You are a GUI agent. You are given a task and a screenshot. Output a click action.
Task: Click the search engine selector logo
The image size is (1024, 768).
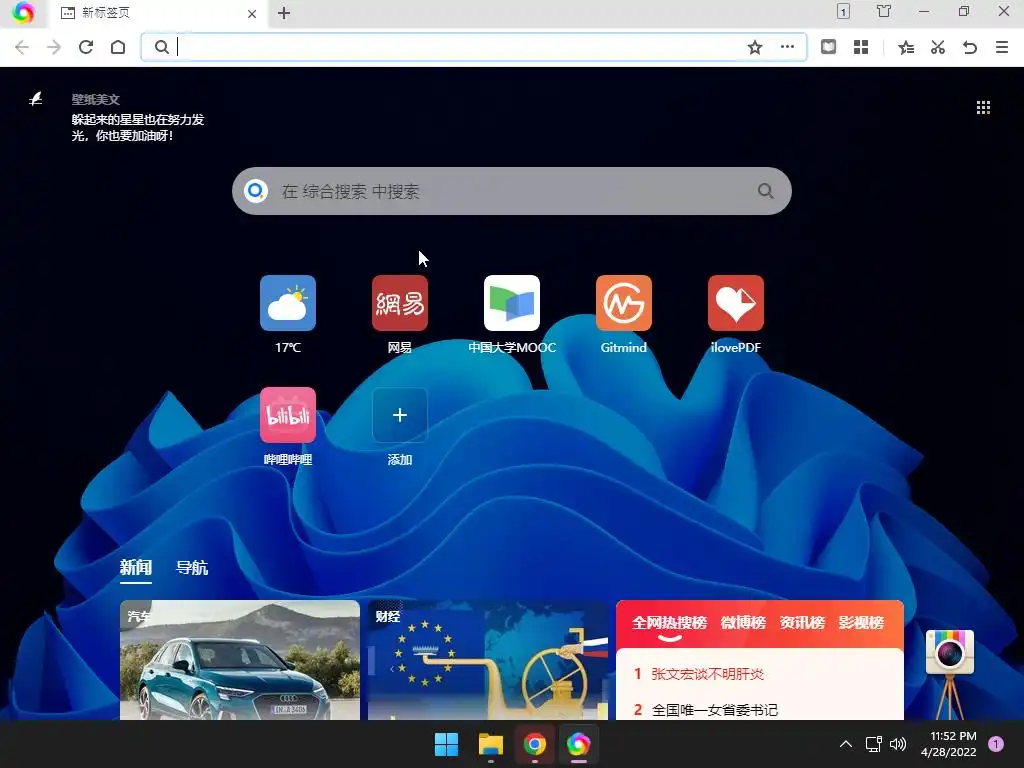255,191
